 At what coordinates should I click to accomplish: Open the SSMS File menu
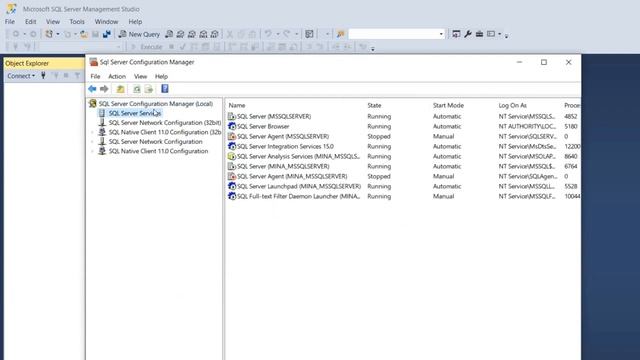10,22
